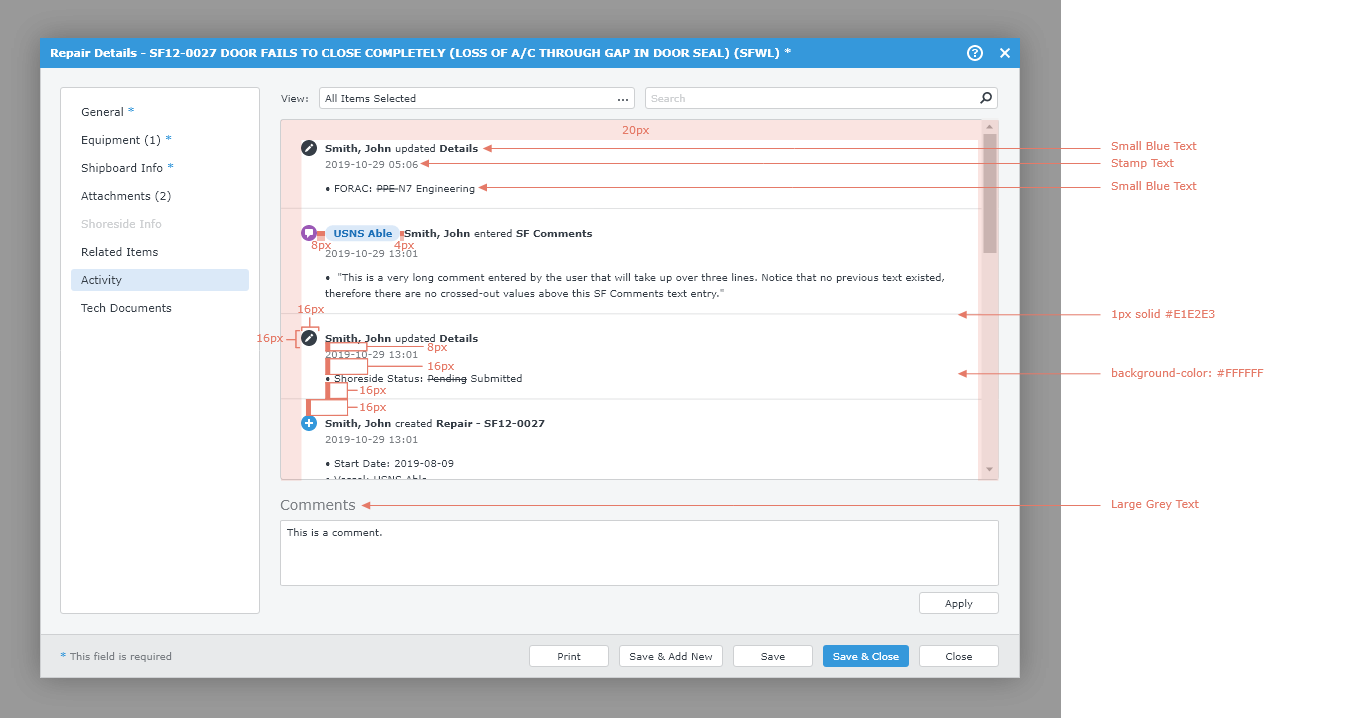
Task: Click the 'This field is required' note
Action: pyautogui.click(x=116, y=657)
